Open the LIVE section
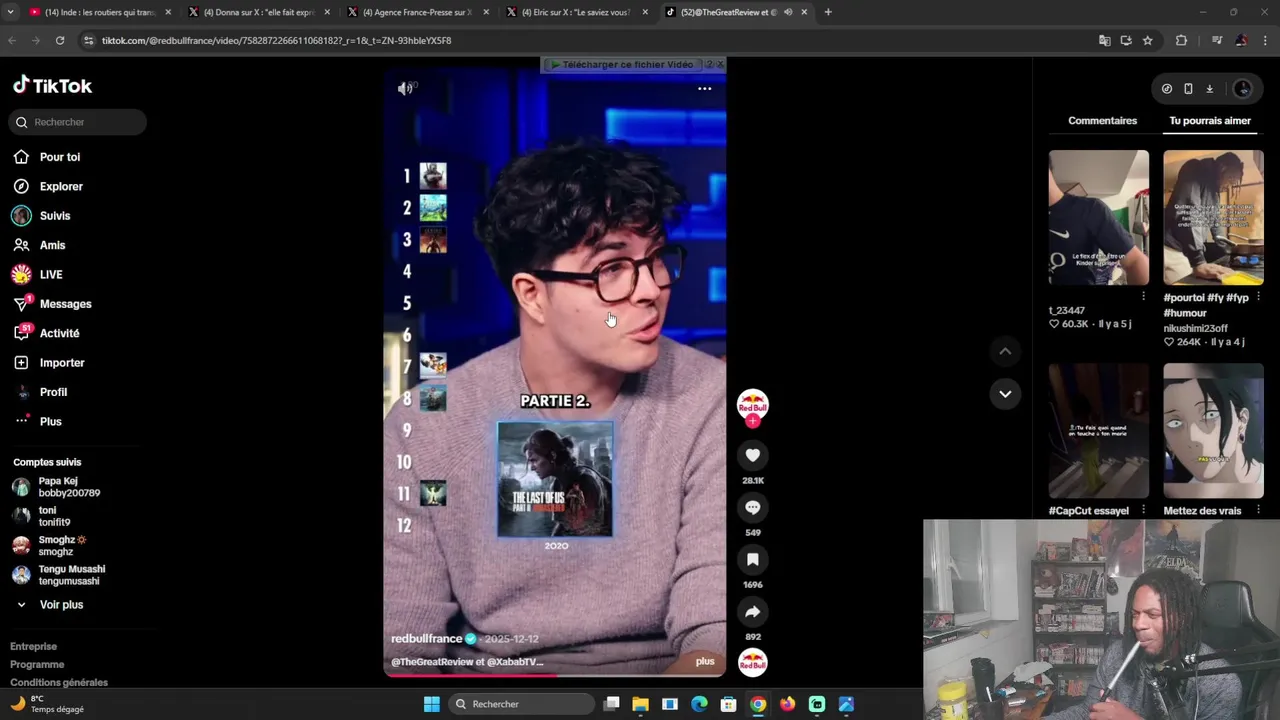 pos(51,274)
